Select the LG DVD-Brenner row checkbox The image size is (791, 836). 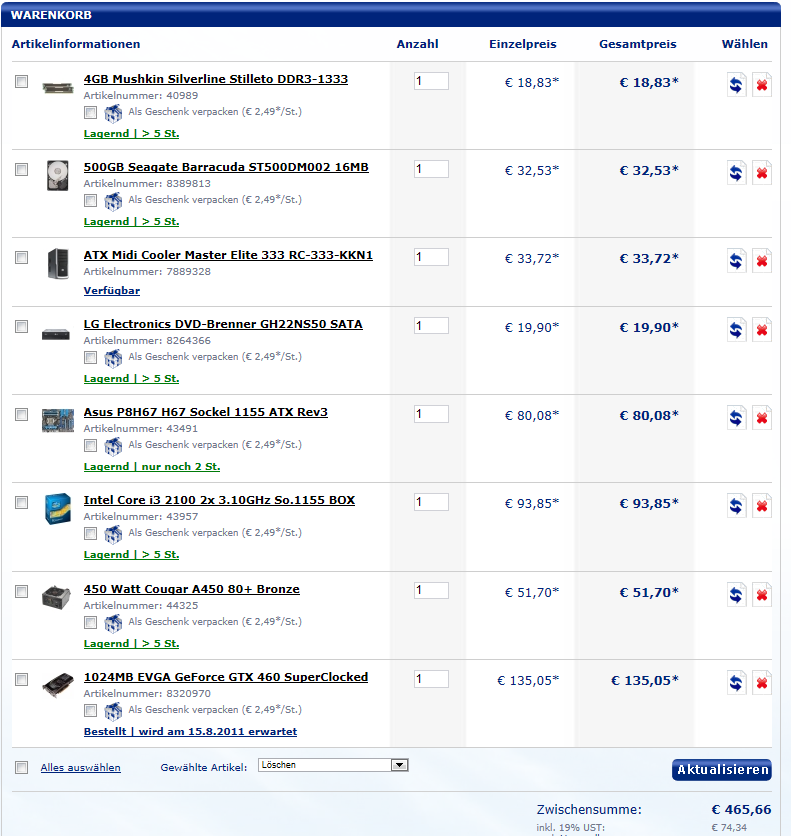tap(21, 326)
